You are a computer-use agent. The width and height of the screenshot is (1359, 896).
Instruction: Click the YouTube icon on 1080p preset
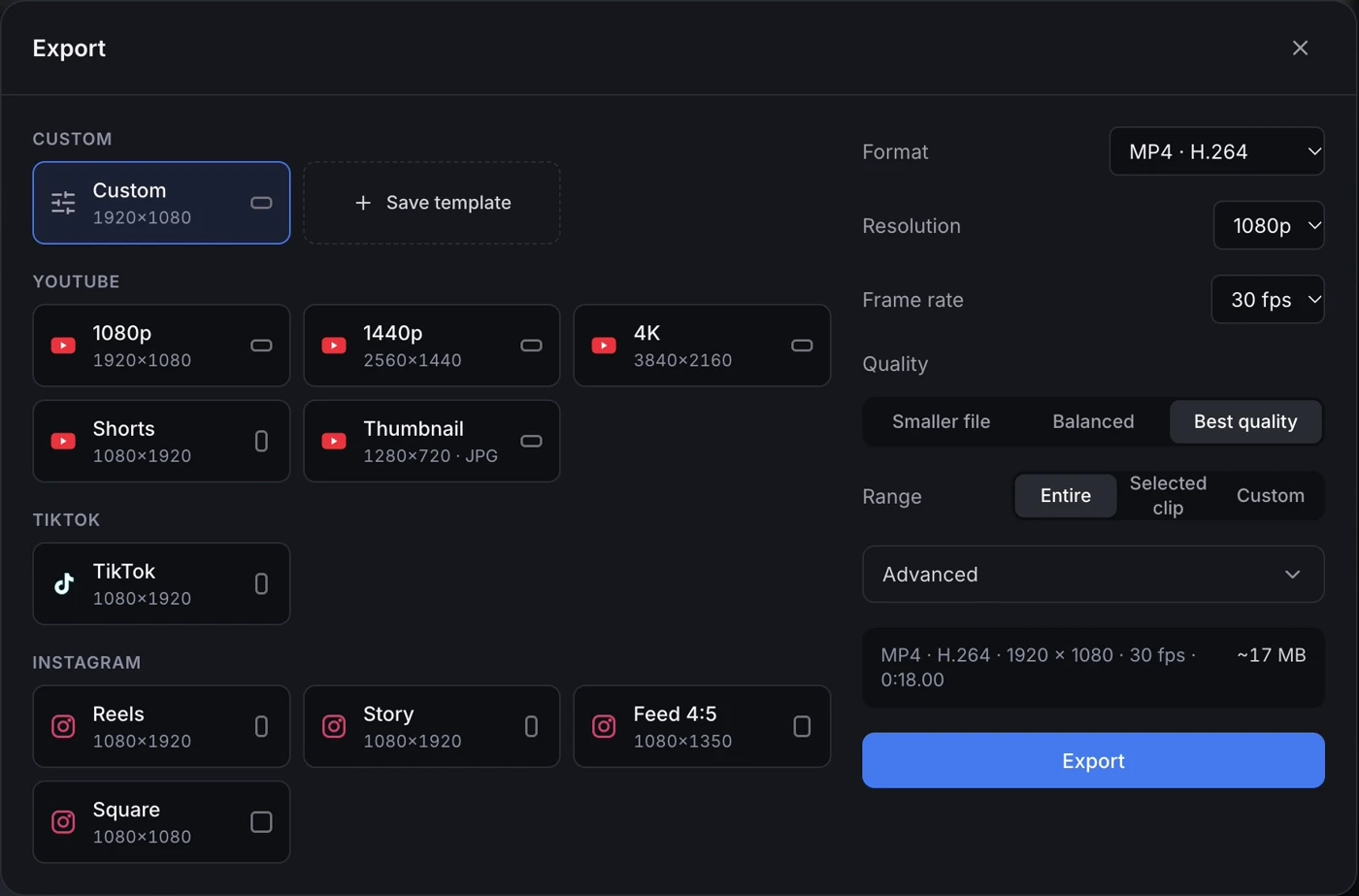[x=63, y=346]
